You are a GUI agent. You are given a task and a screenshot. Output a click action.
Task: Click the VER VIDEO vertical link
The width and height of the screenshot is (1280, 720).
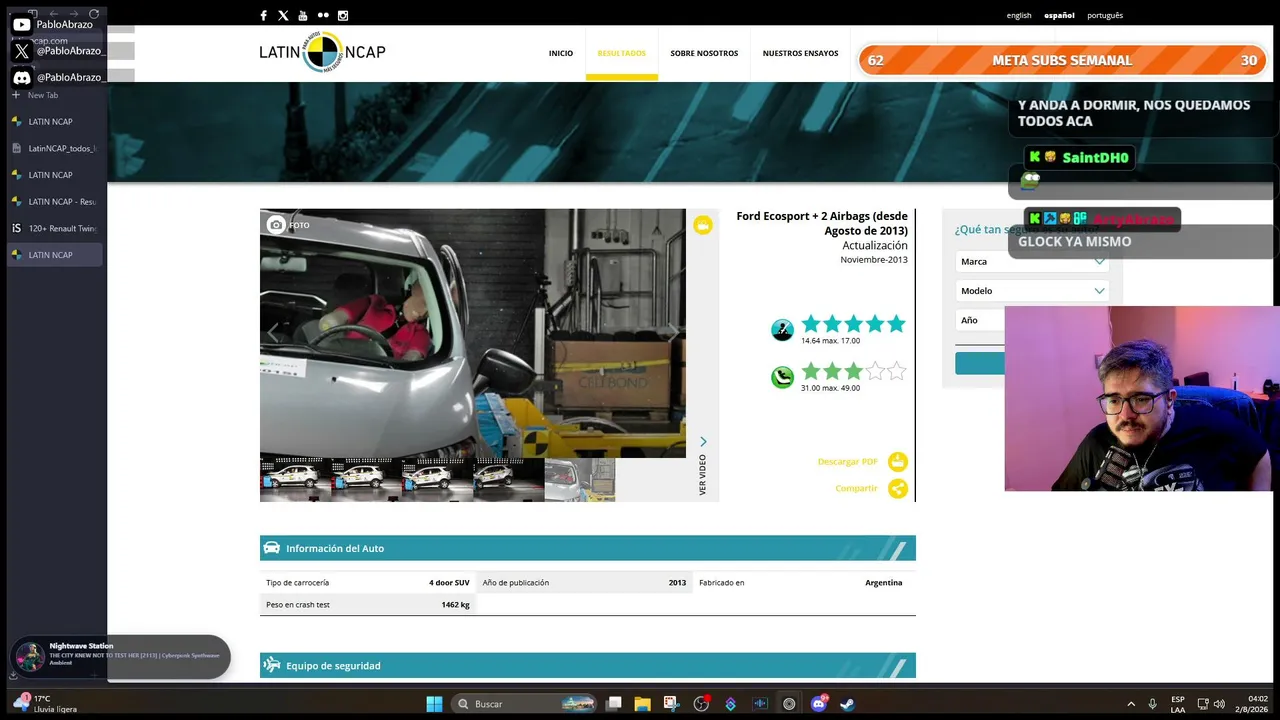click(703, 475)
